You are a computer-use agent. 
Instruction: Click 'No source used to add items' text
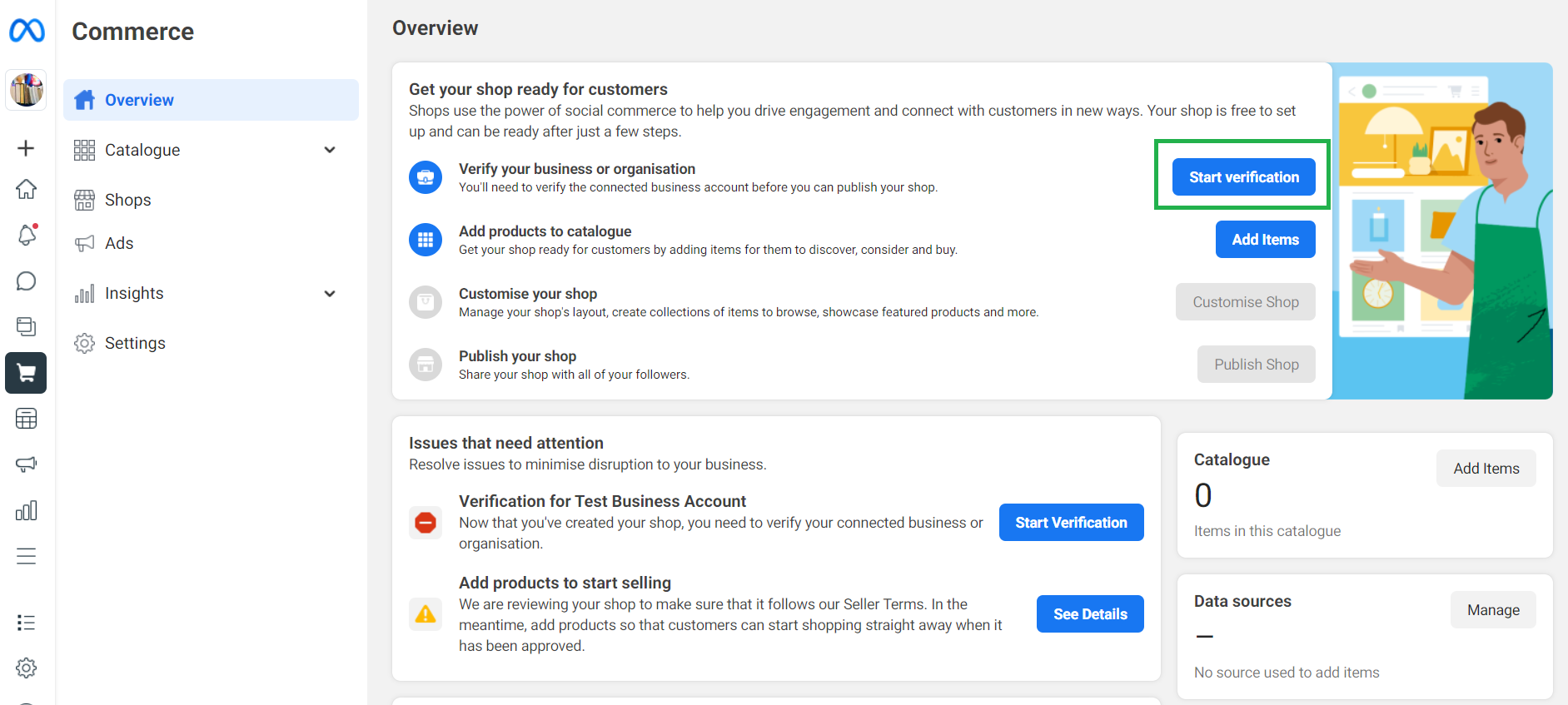(x=1287, y=673)
